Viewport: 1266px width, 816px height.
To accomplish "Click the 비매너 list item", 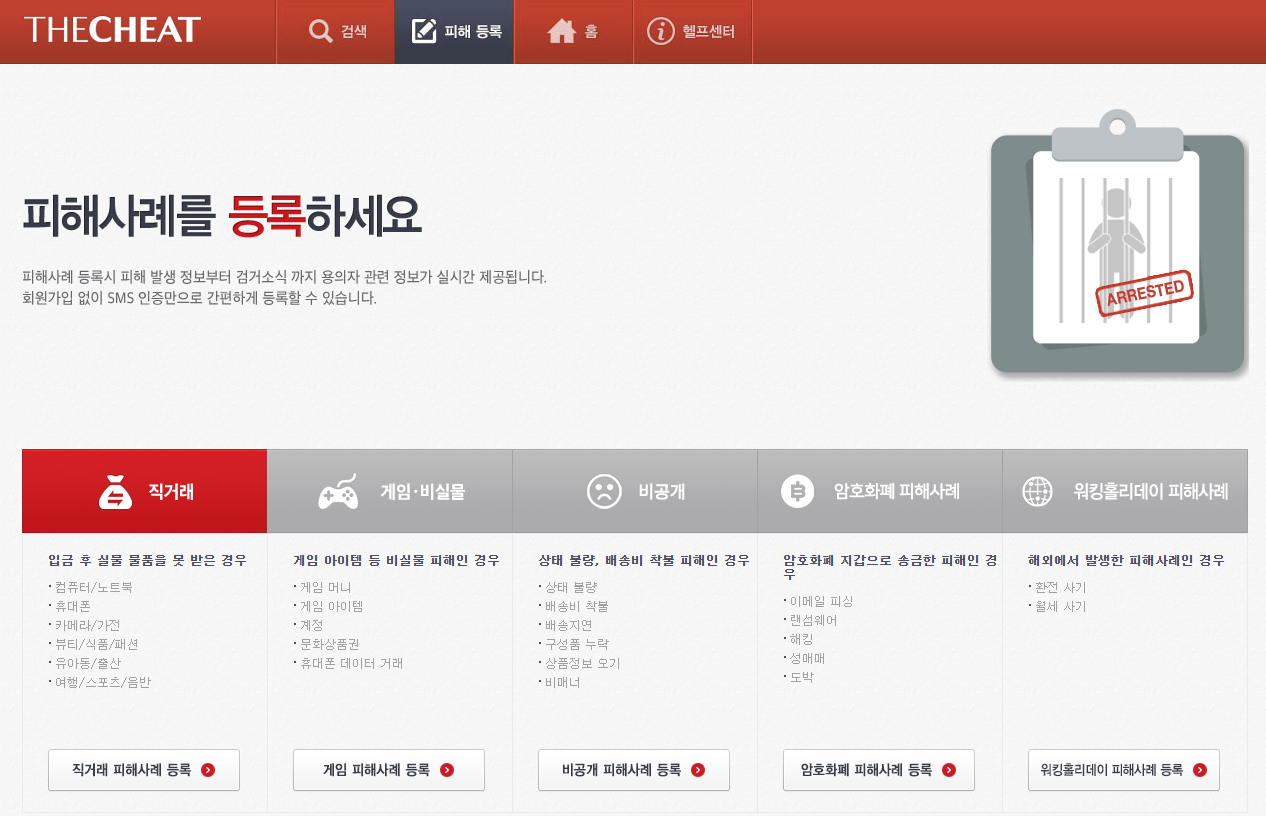I will coord(562,682).
